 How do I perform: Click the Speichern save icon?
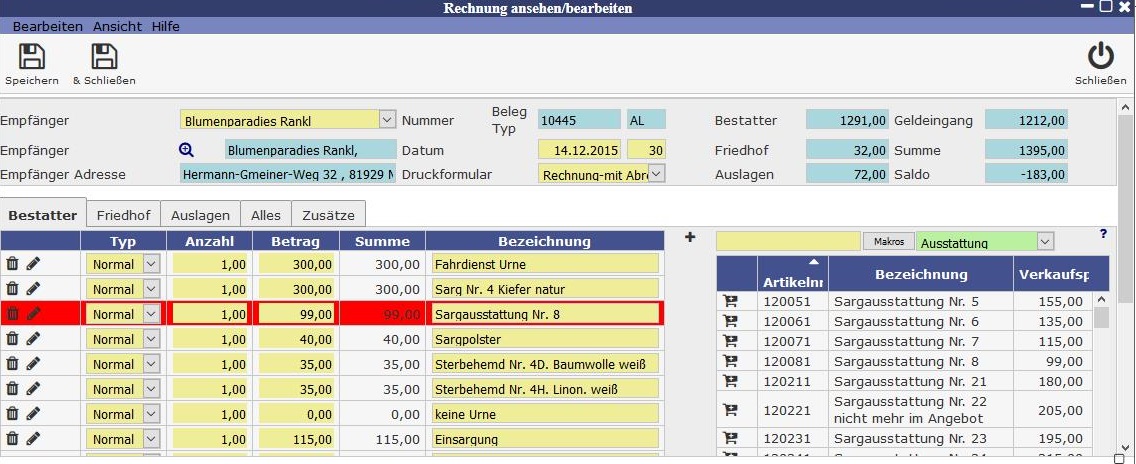[x=32, y=57]
